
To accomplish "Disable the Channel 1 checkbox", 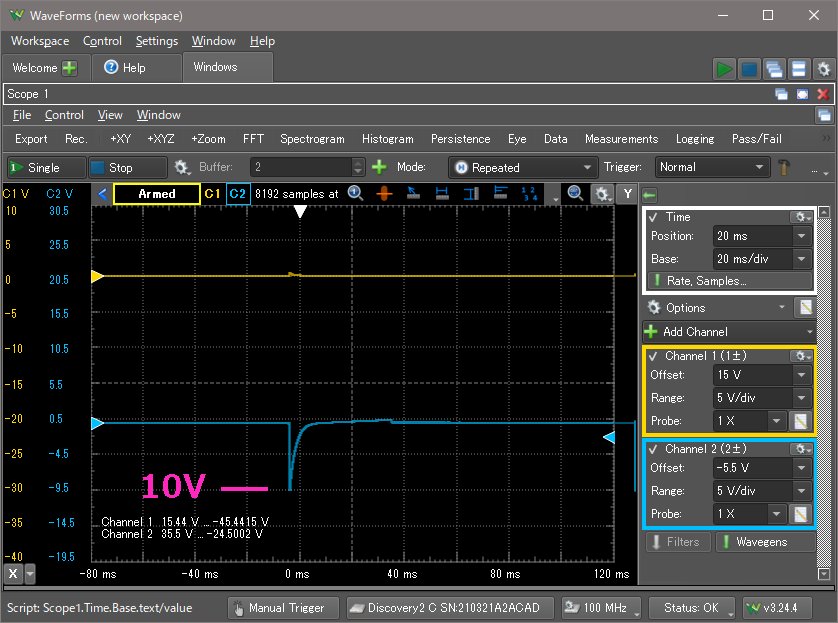I will [x=653, y=356].
